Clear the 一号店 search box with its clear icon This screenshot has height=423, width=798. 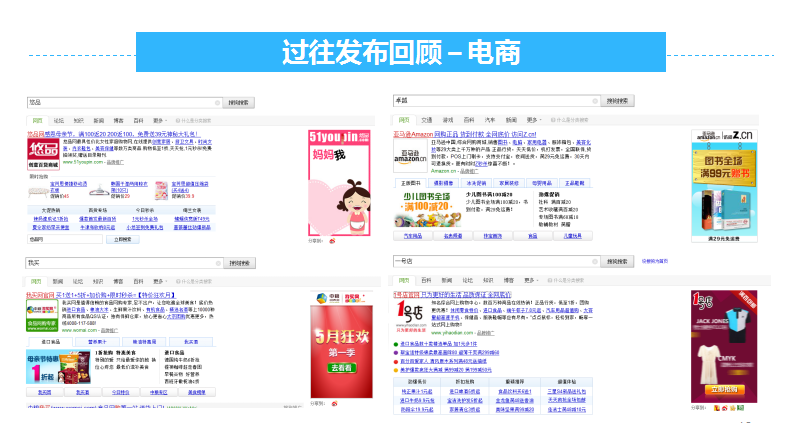click(x=594, y=262)
